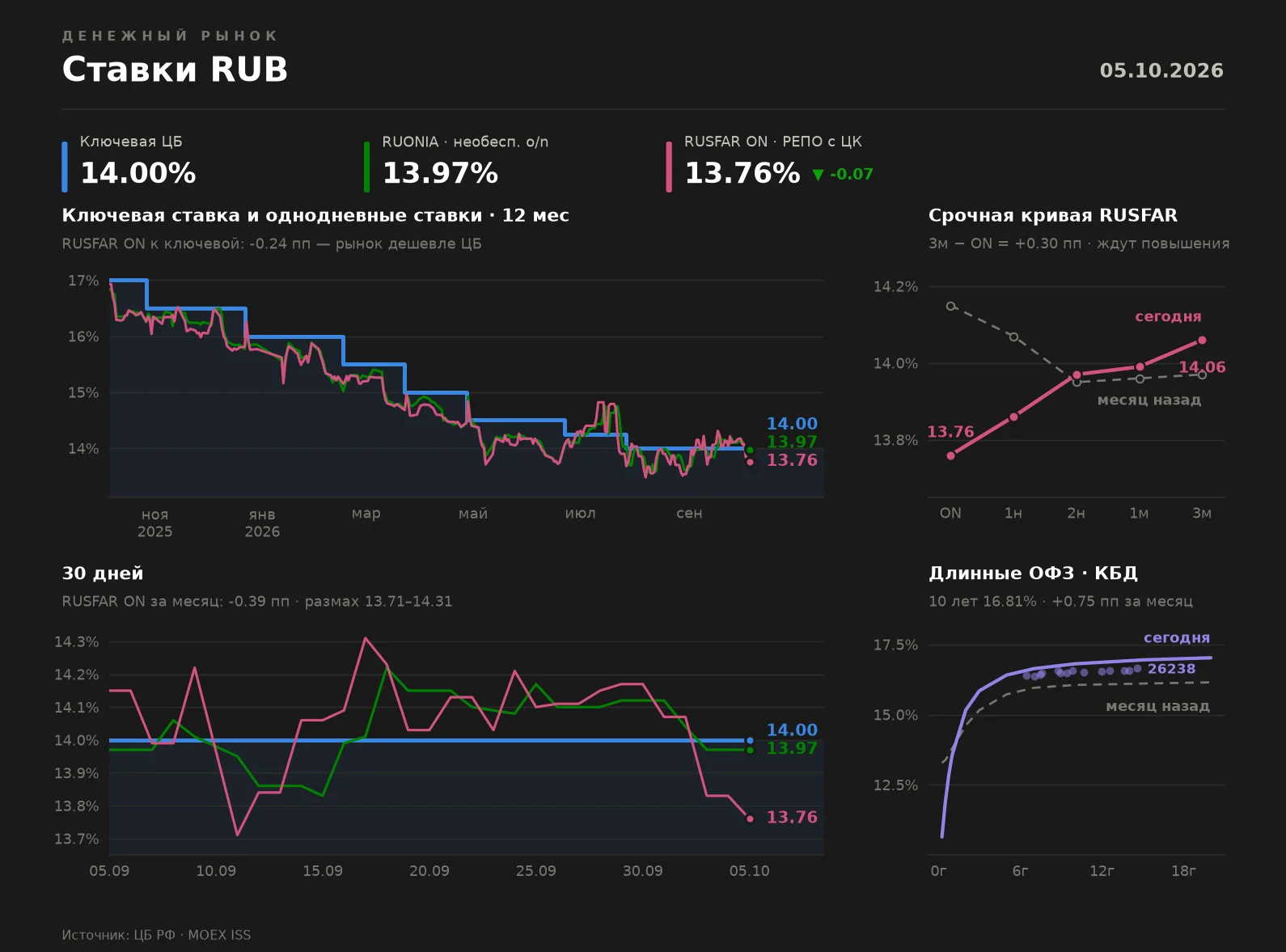Click the 'Ключевая ЦБ' indicator label

(131, 142)
